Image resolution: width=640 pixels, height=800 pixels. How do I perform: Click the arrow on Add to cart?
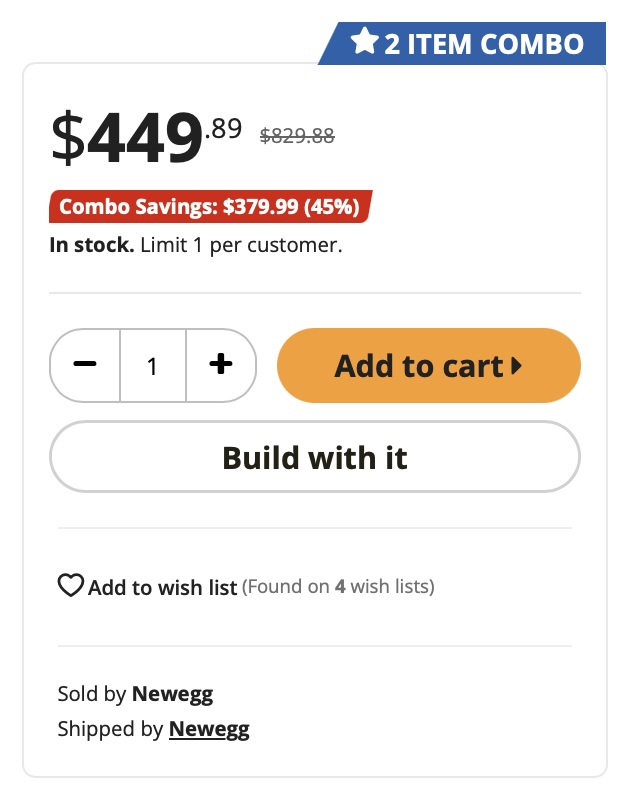coord(517,366)
